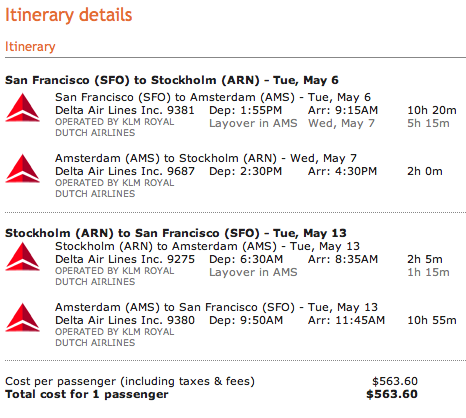
Task: Click the bold total cost $563.60
Action: [x=392, y=394]
